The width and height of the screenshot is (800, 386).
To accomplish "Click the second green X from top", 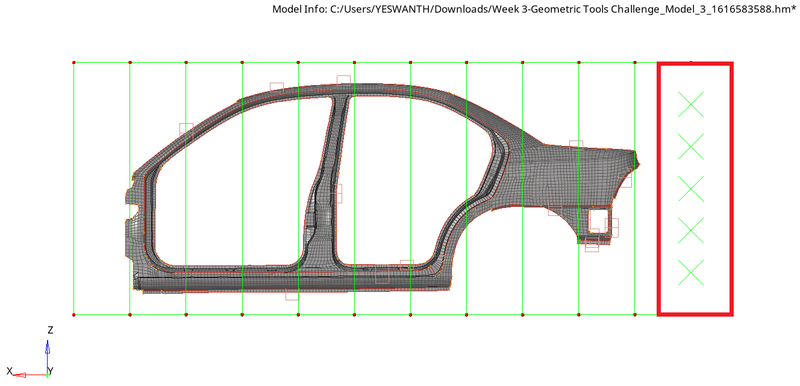I will point(691,146).
